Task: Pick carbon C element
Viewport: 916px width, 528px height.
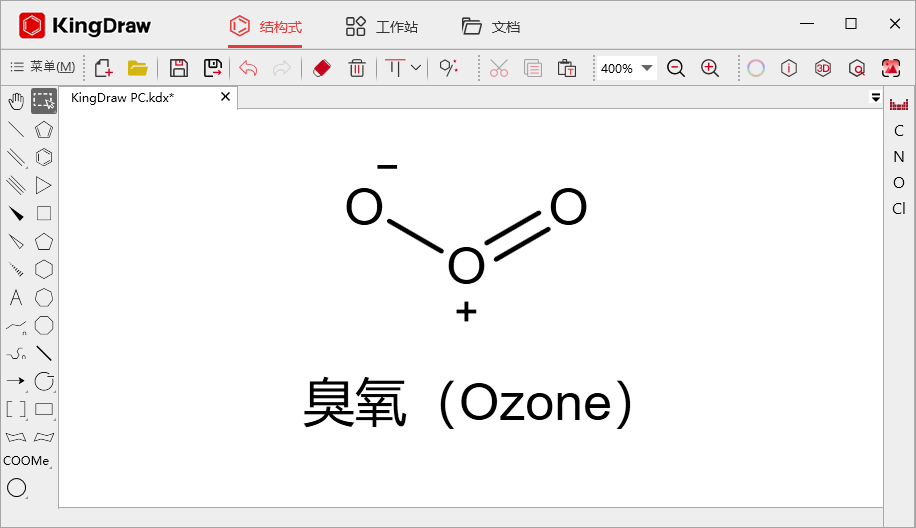Action: tap(899, 131)
